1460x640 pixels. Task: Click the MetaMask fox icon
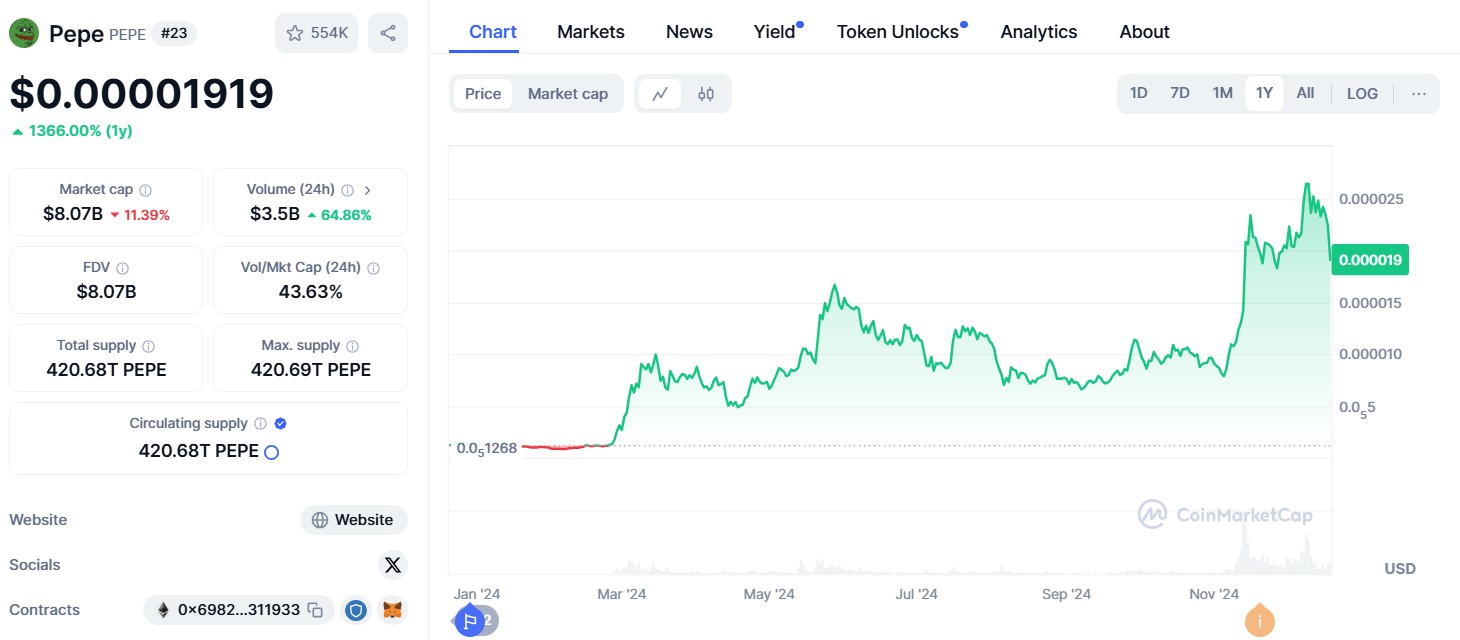[394, 610]
